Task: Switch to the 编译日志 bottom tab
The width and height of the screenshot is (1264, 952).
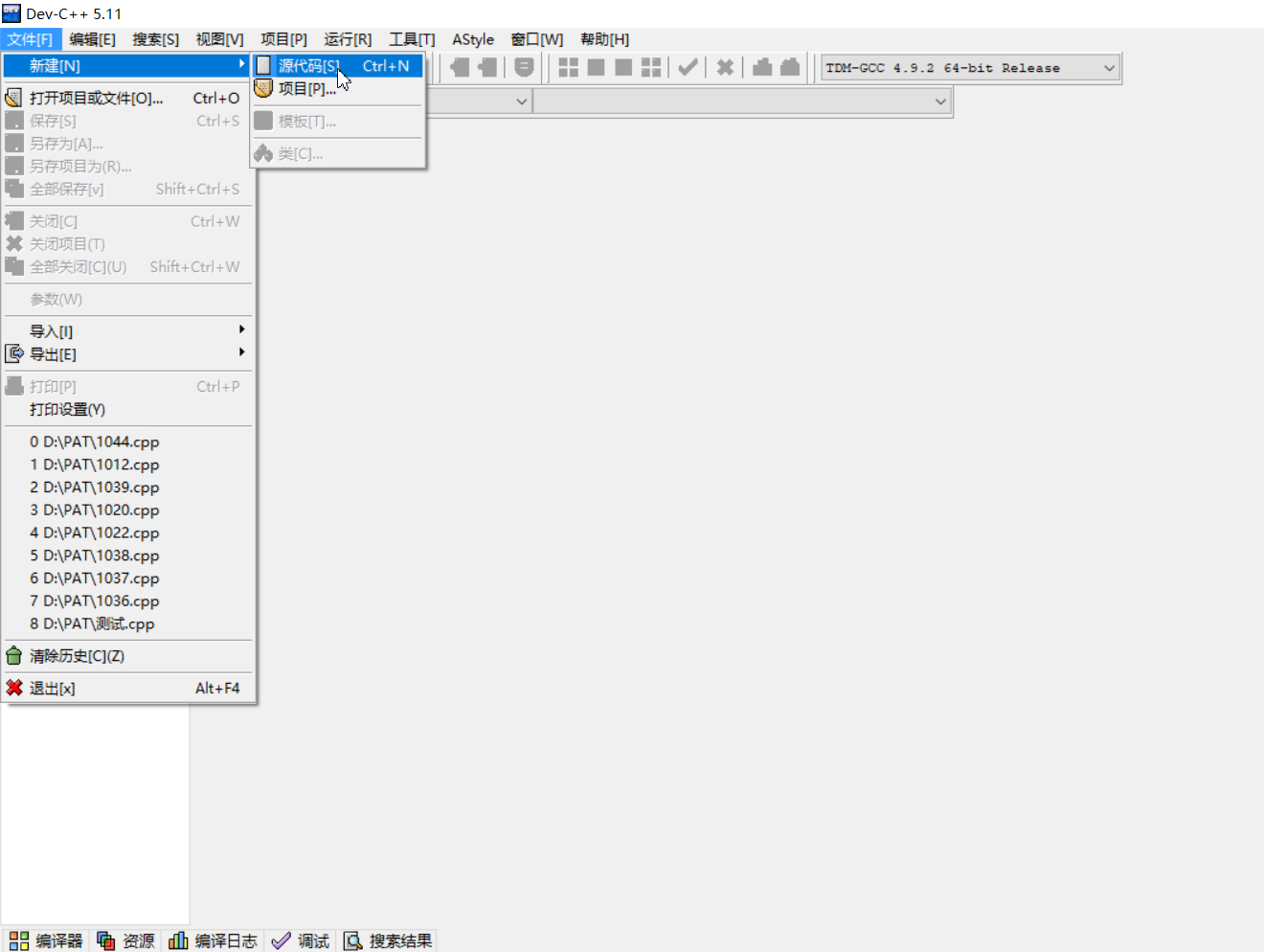Action: (x=213, y=941)
